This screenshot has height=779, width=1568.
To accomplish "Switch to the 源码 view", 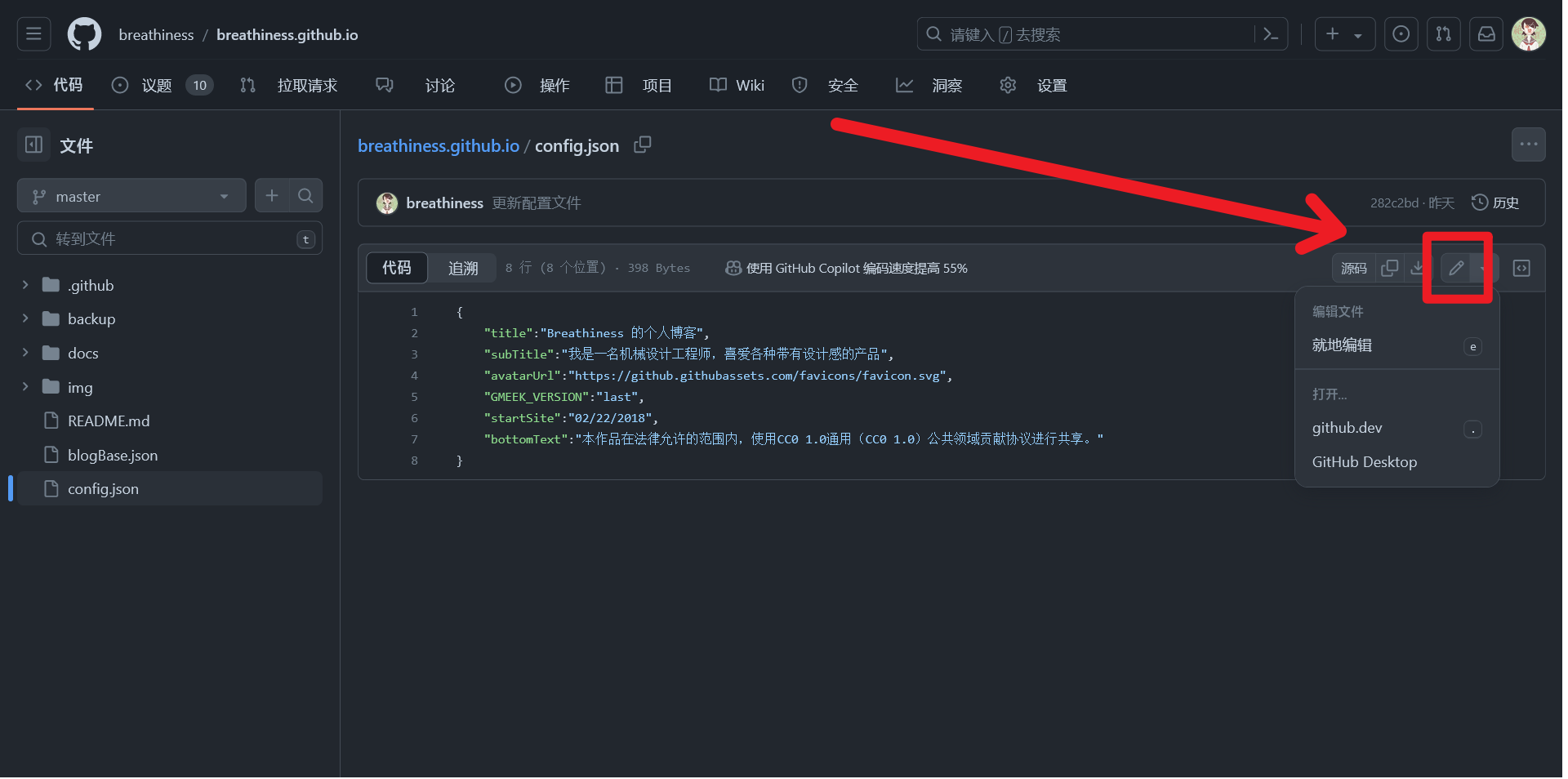I will [x=1353, y=268].
